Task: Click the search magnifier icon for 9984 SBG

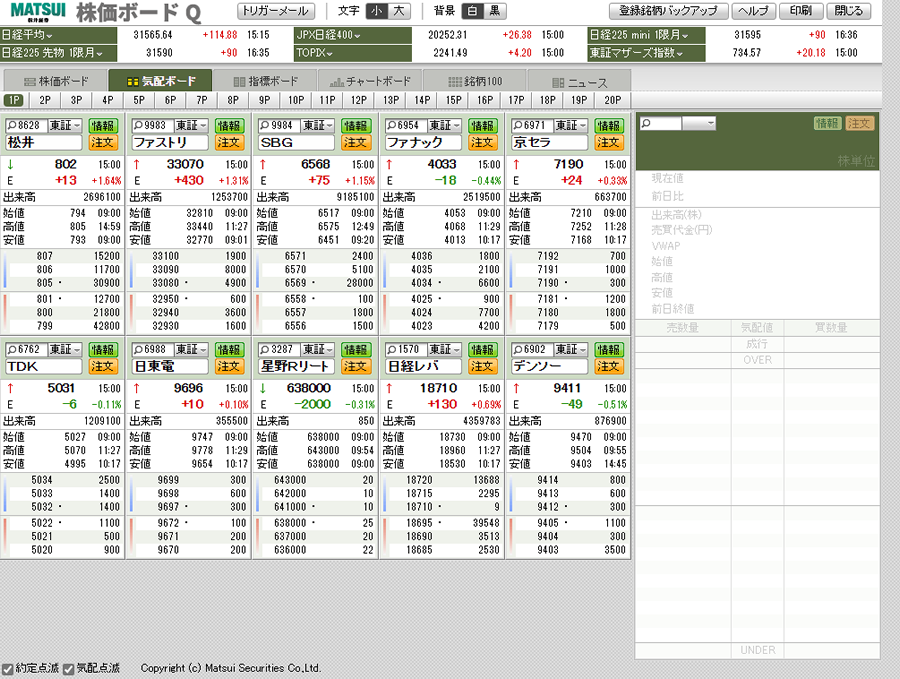Action: (x=265, y=126)
